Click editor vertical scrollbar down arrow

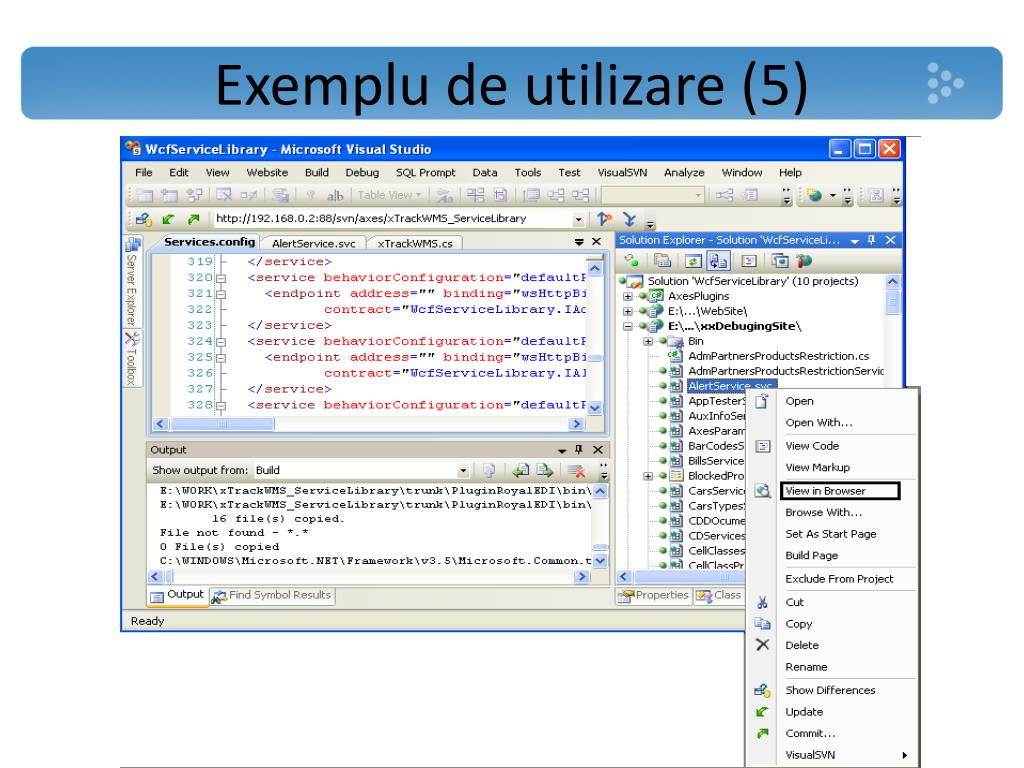click(x=594, y=408)
